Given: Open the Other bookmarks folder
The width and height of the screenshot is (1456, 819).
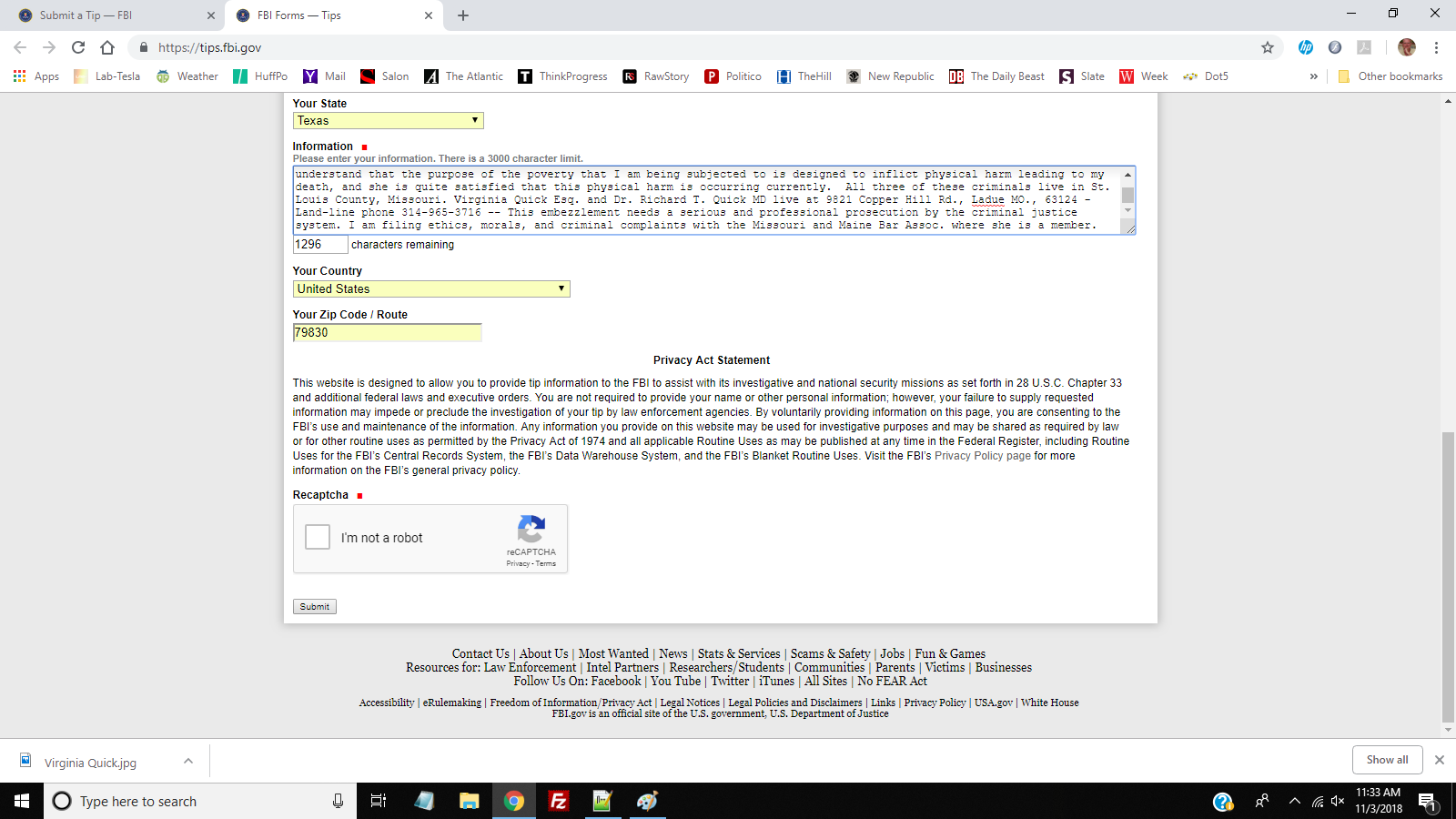Looking at the screenshot, I should [x=1390, y=76].
